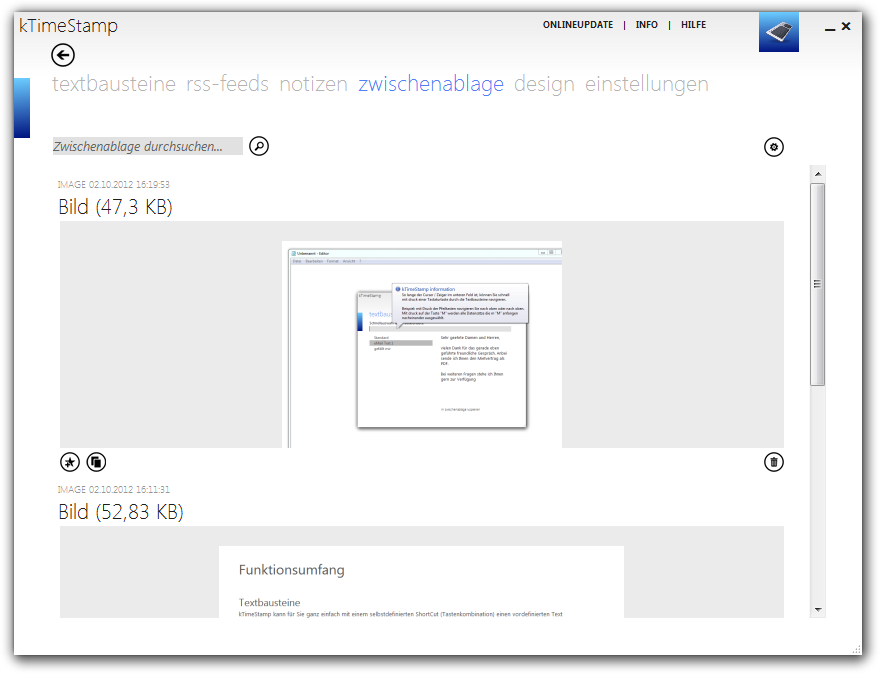
Task: Click the vertical scrollbar thumb
Action: (x=818, y=284)
